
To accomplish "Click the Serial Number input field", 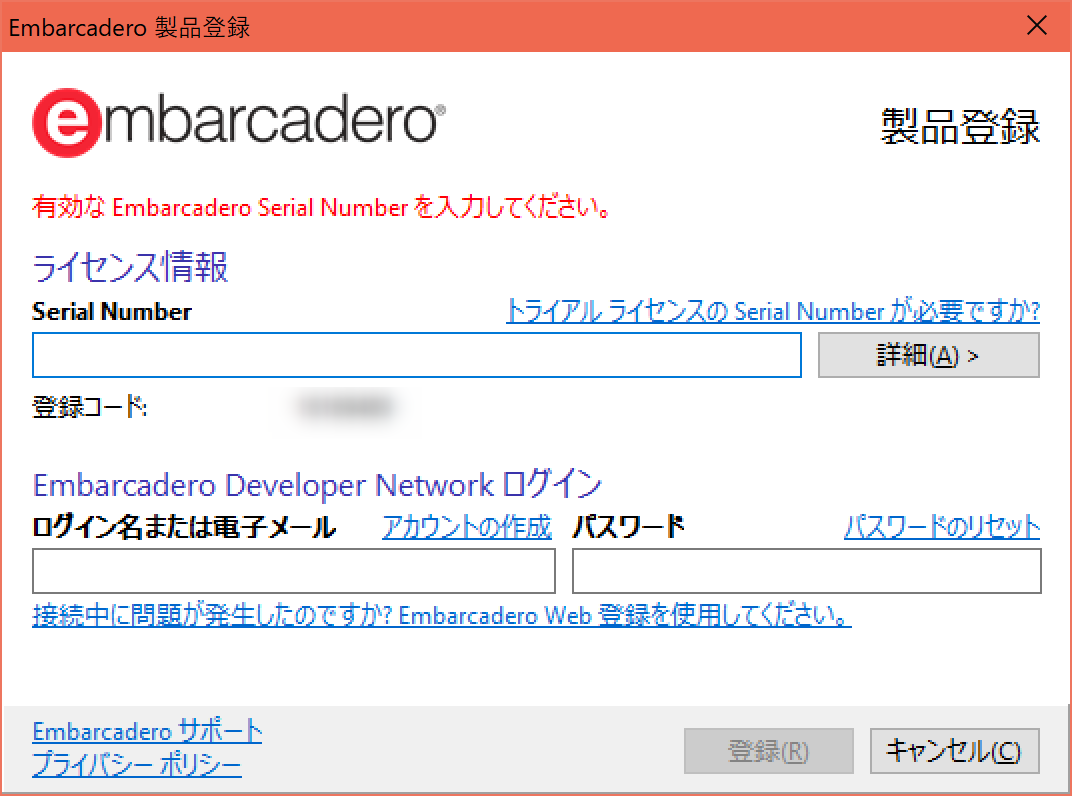I will [x=416, y=355].
